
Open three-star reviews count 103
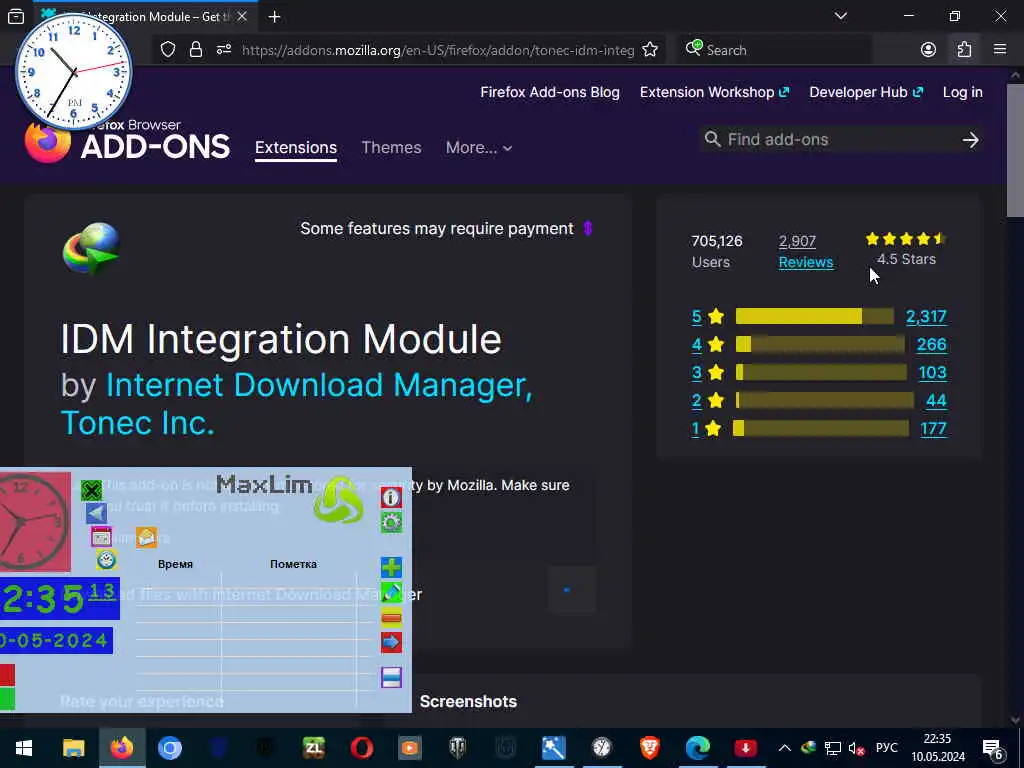point(932,372)
